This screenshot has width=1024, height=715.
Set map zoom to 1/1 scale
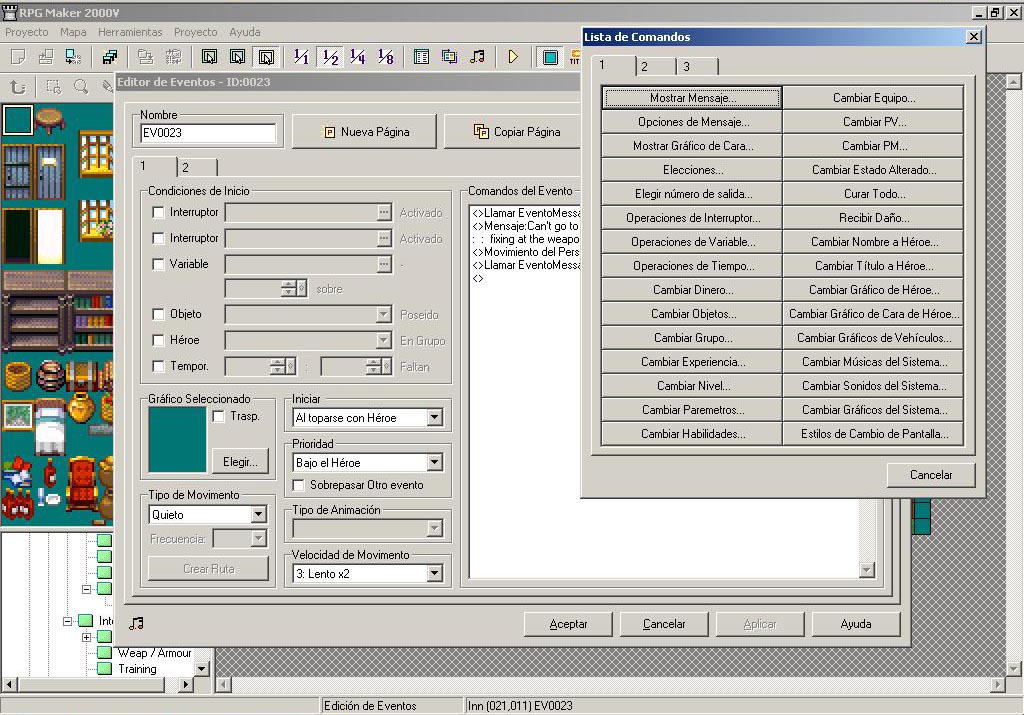pos(301,57)
